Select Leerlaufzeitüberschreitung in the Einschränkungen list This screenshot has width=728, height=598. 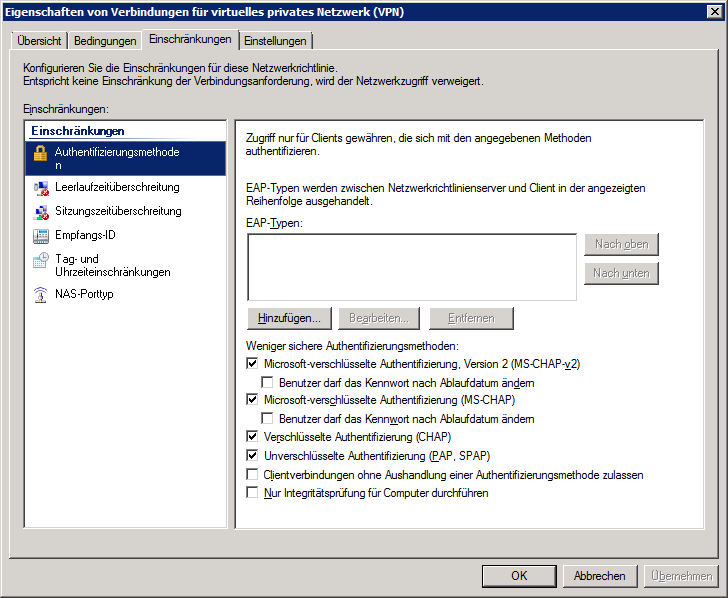coord(117,187)
